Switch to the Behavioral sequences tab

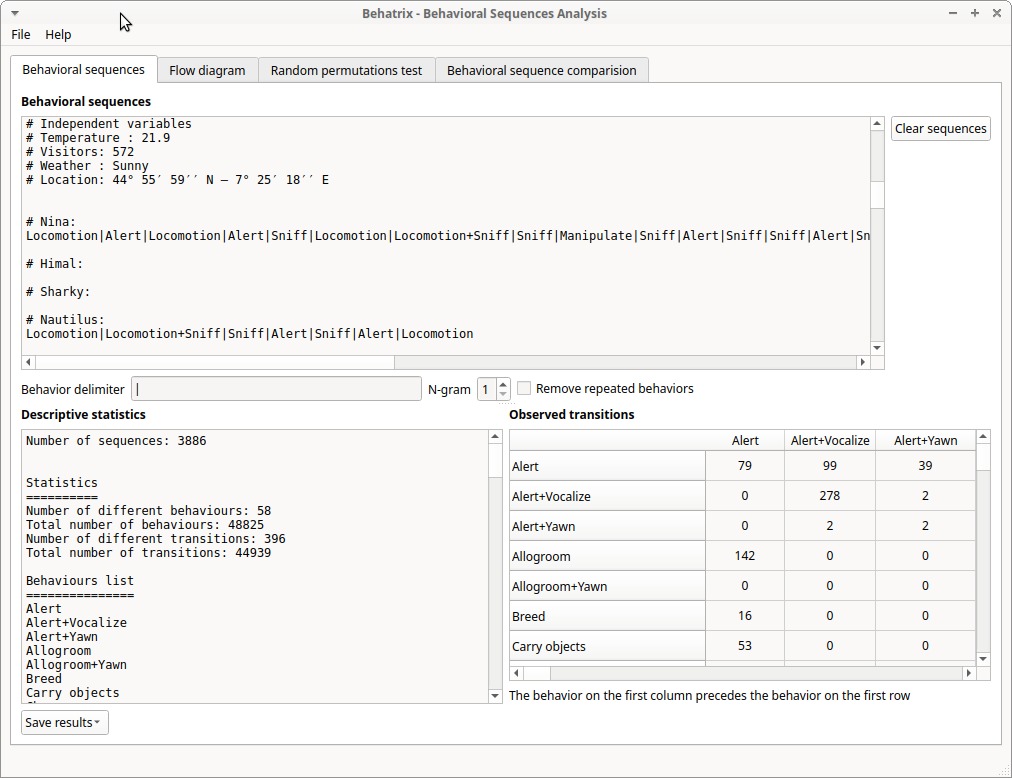tap(83, 70)
